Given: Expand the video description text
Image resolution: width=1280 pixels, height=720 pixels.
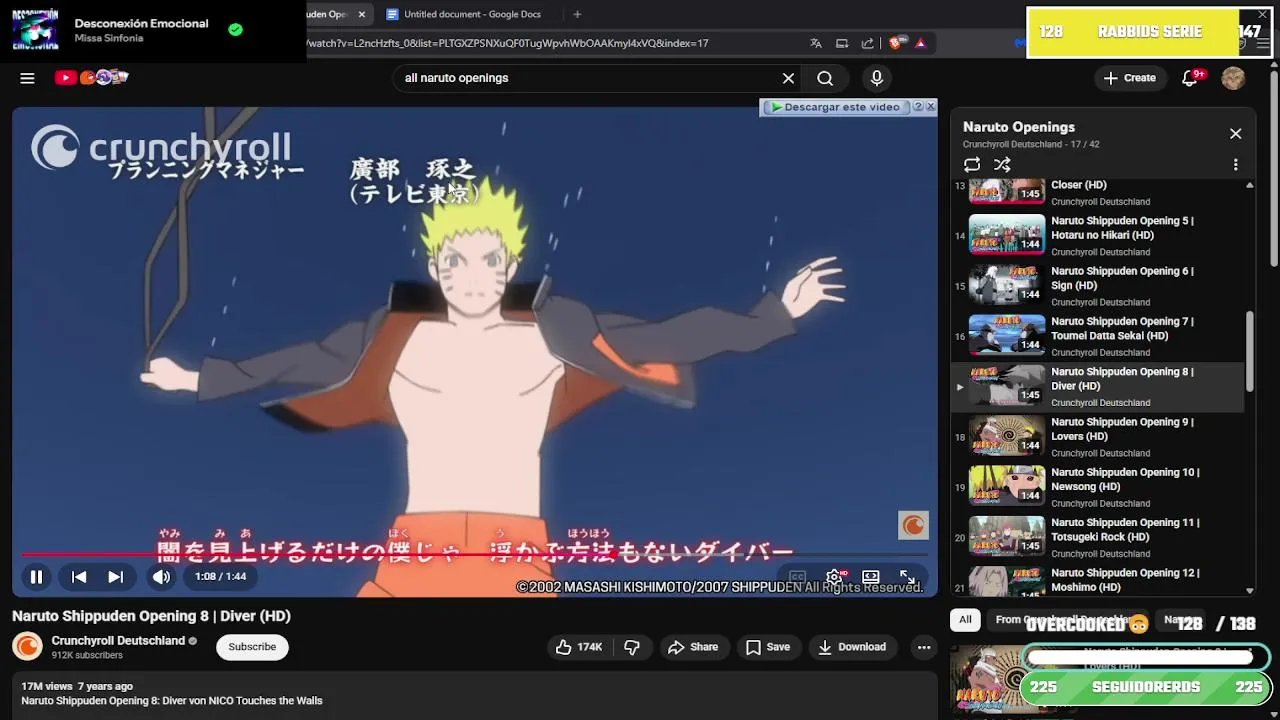Looking at the screenshot, I should (x=475, y=694).
